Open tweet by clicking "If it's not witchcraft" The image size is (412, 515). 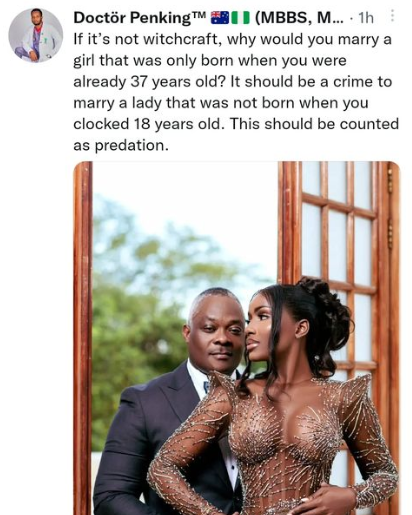149,40
